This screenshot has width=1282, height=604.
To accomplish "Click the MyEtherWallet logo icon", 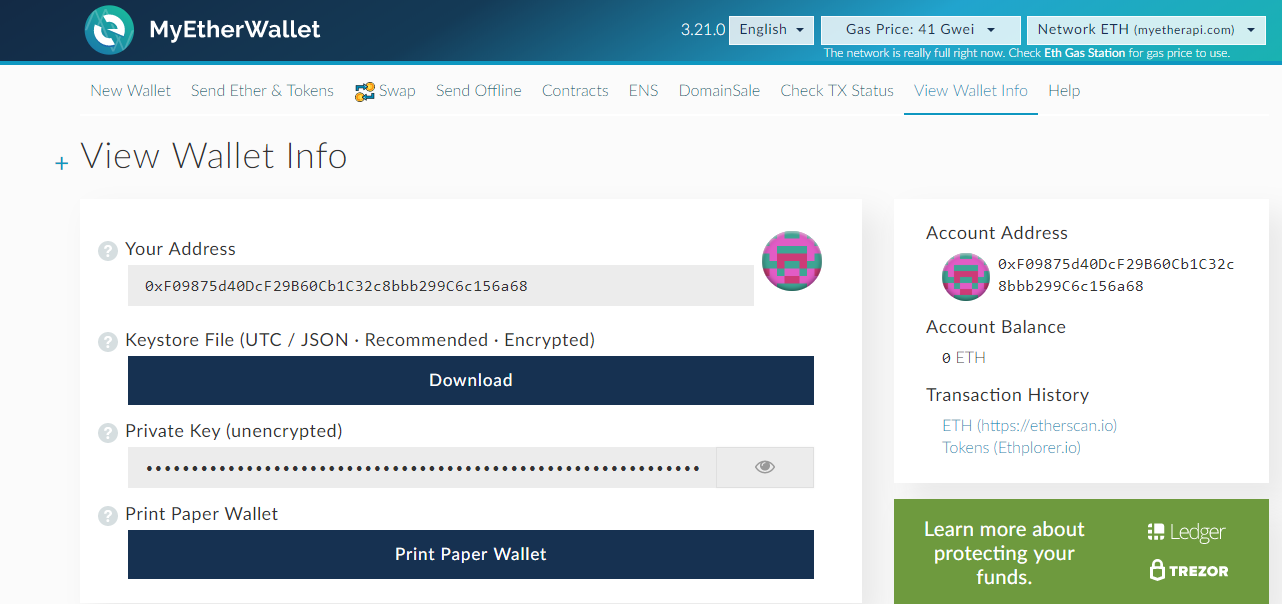I will pyautogui.click(x=109, y=30).
